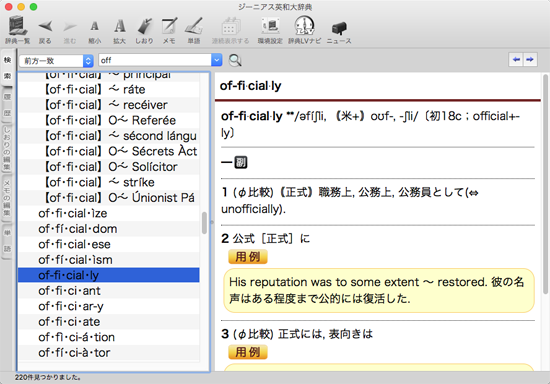Show the first 用例 example button
This screenshot has height=384, width=550.
point(248,257)
